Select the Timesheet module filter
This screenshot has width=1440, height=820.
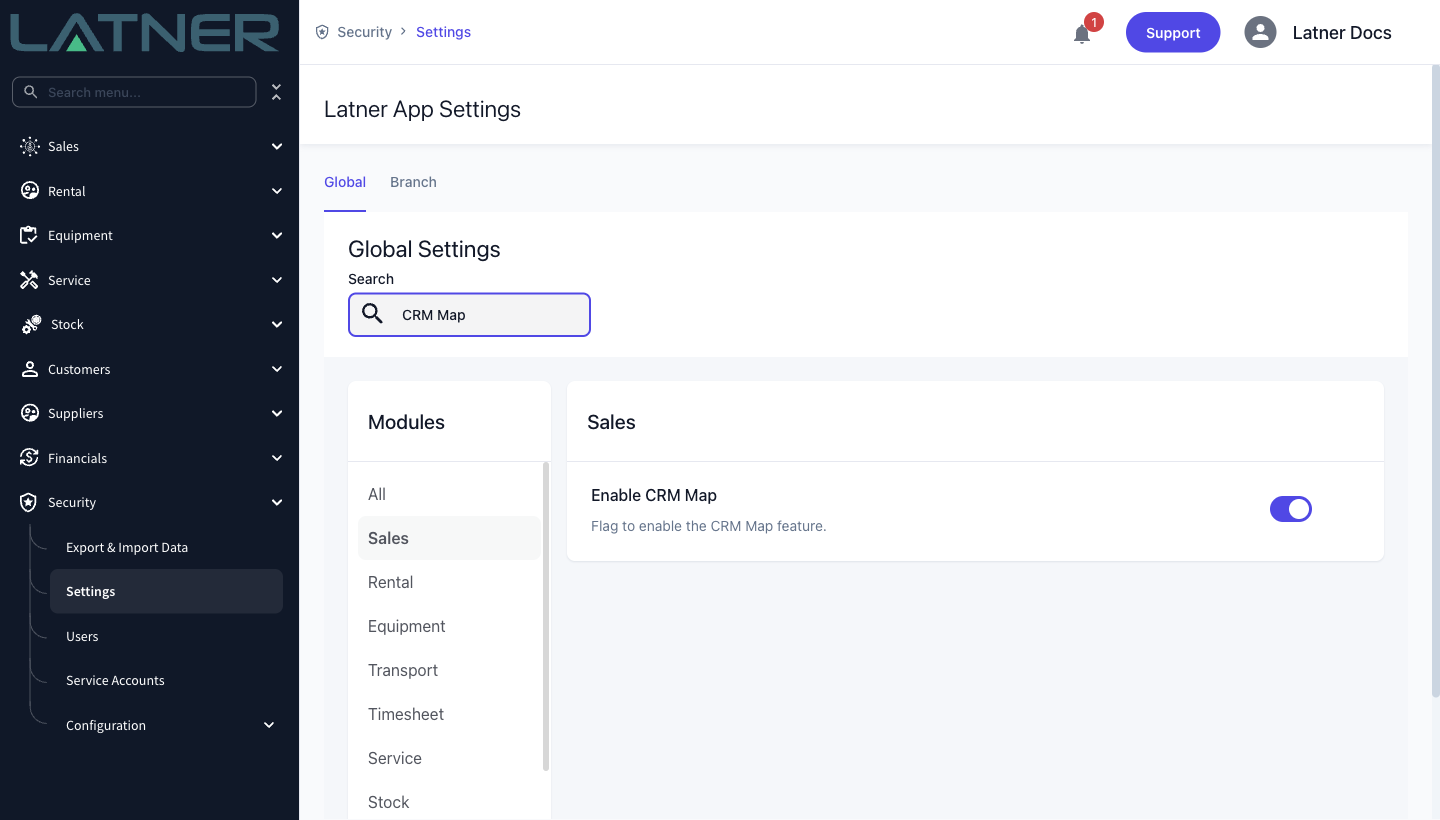[x=449, y=714]
